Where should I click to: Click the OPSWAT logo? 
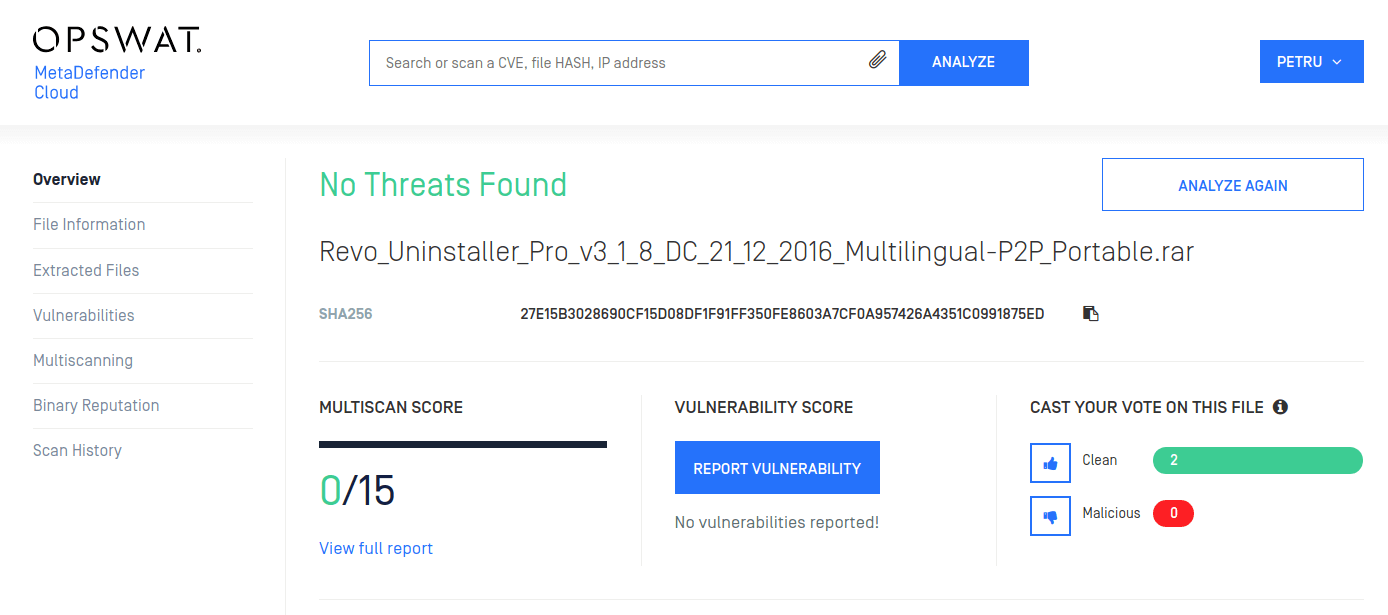117,40
